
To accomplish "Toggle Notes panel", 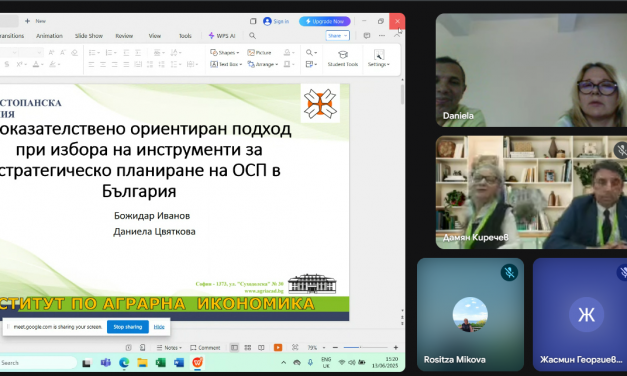I will (x=169, y=348).
